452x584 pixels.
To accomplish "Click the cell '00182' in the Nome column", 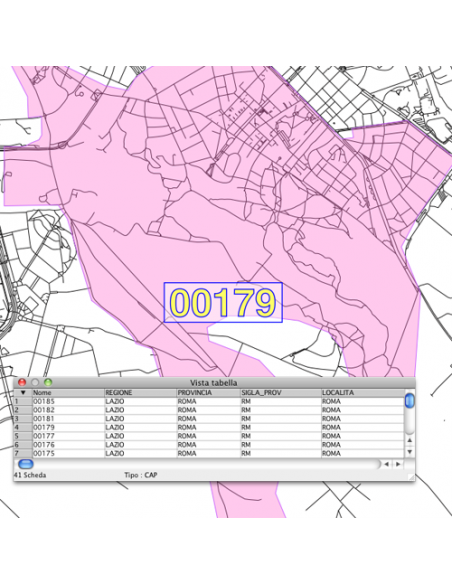I will coord(68,410).
